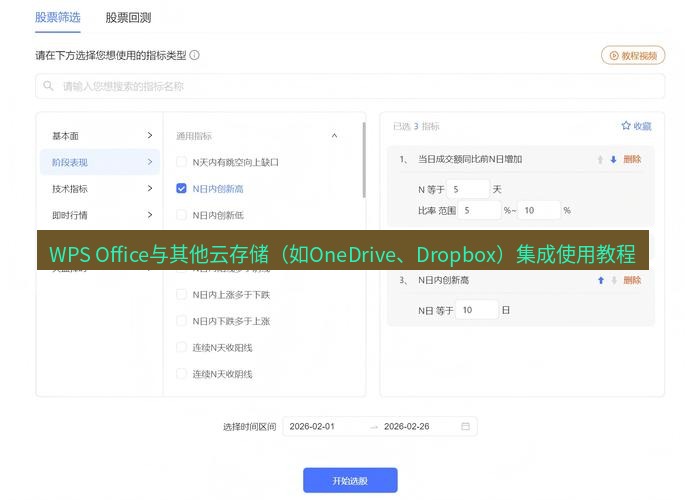Expand the 即时行情 chevron arrow
This screenshot has width=685, height=500.
150,214
